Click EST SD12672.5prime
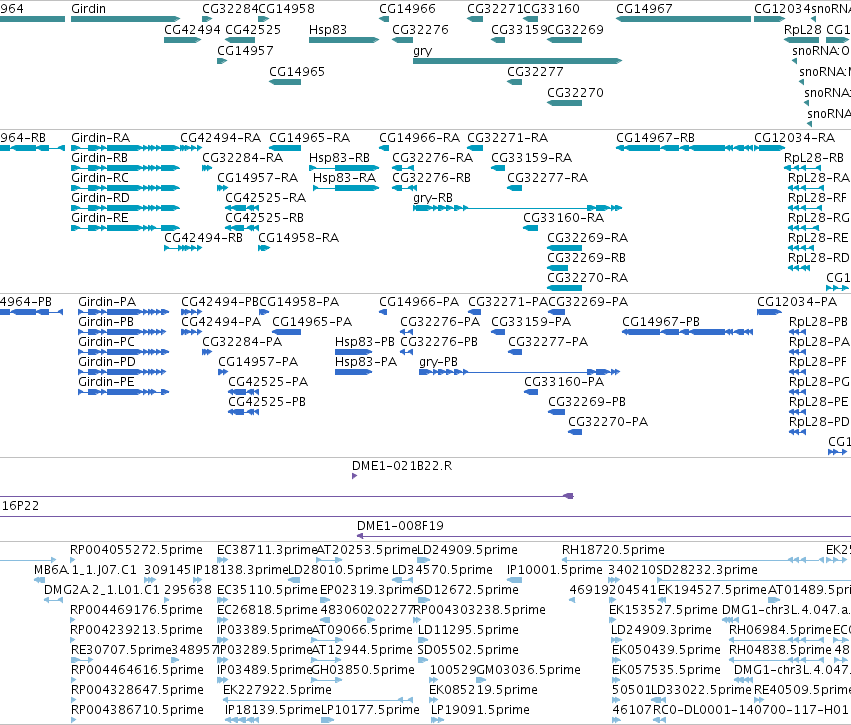 coord(468,590)
